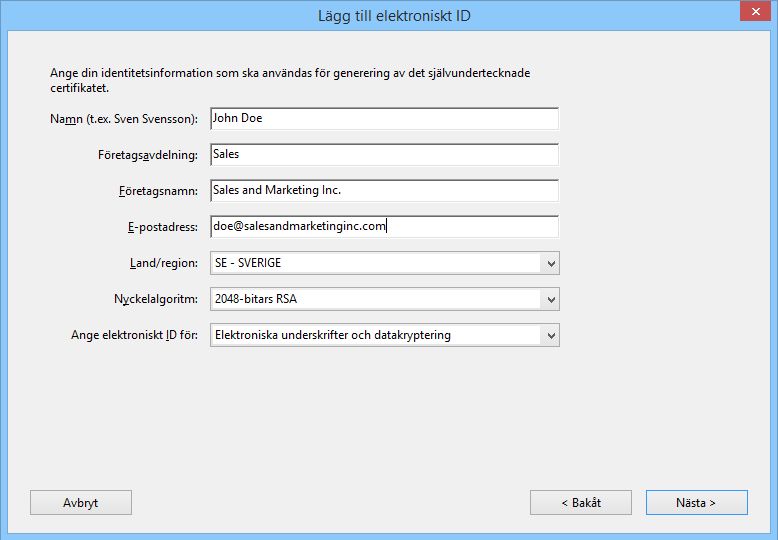Open the Land/region dropdown

point(385,263)
